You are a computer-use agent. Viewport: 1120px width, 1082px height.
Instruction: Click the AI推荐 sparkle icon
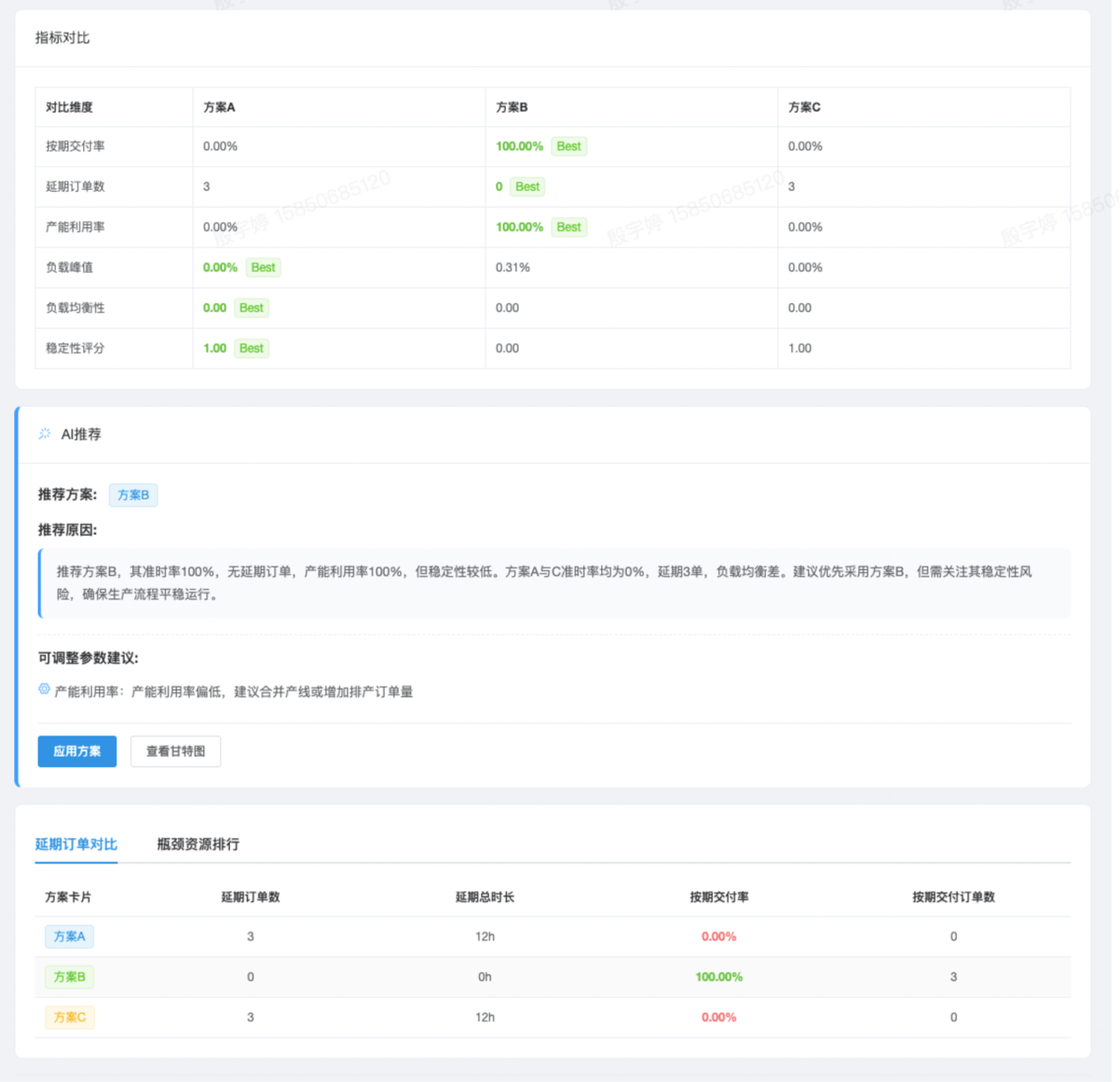click(x=44, y=434)
